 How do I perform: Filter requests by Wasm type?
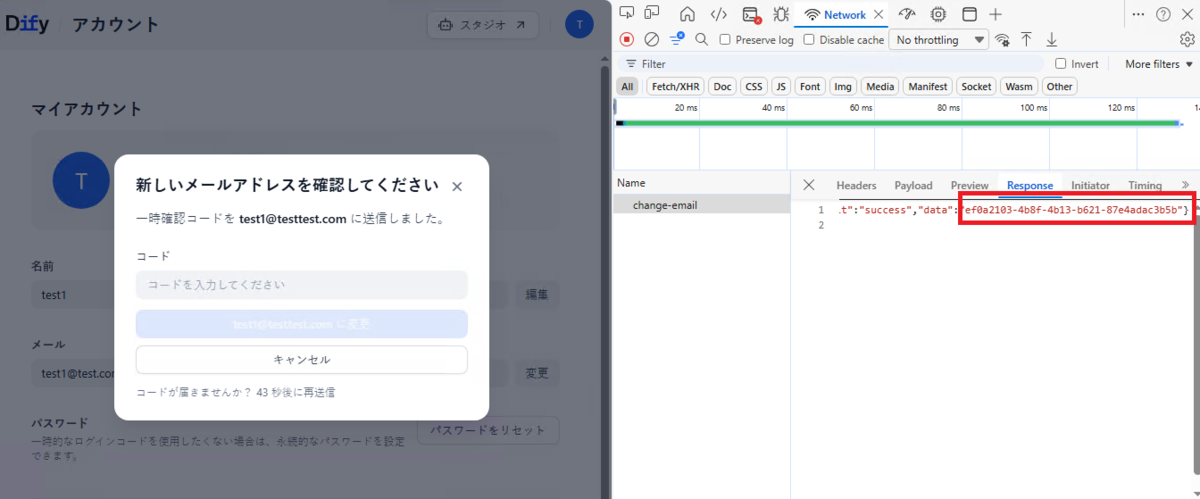[1019, 87]
